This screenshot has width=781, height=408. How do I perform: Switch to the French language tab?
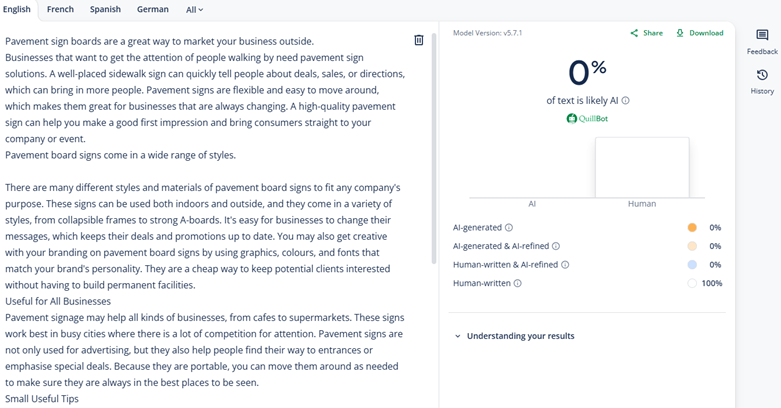pyautogui.click(x=60, y=10)
